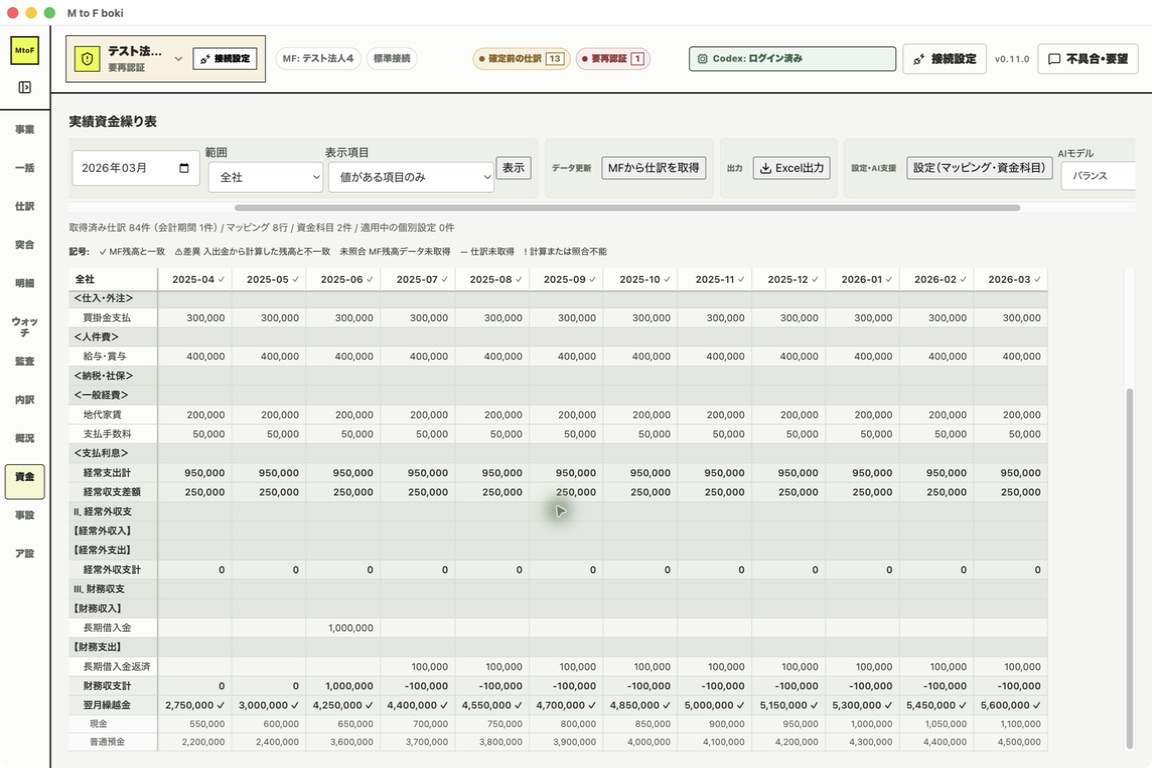This screenshot has width=1152, height=768.
Task: Open the 確定前の仕訳 13 badge
Action: 521,59
